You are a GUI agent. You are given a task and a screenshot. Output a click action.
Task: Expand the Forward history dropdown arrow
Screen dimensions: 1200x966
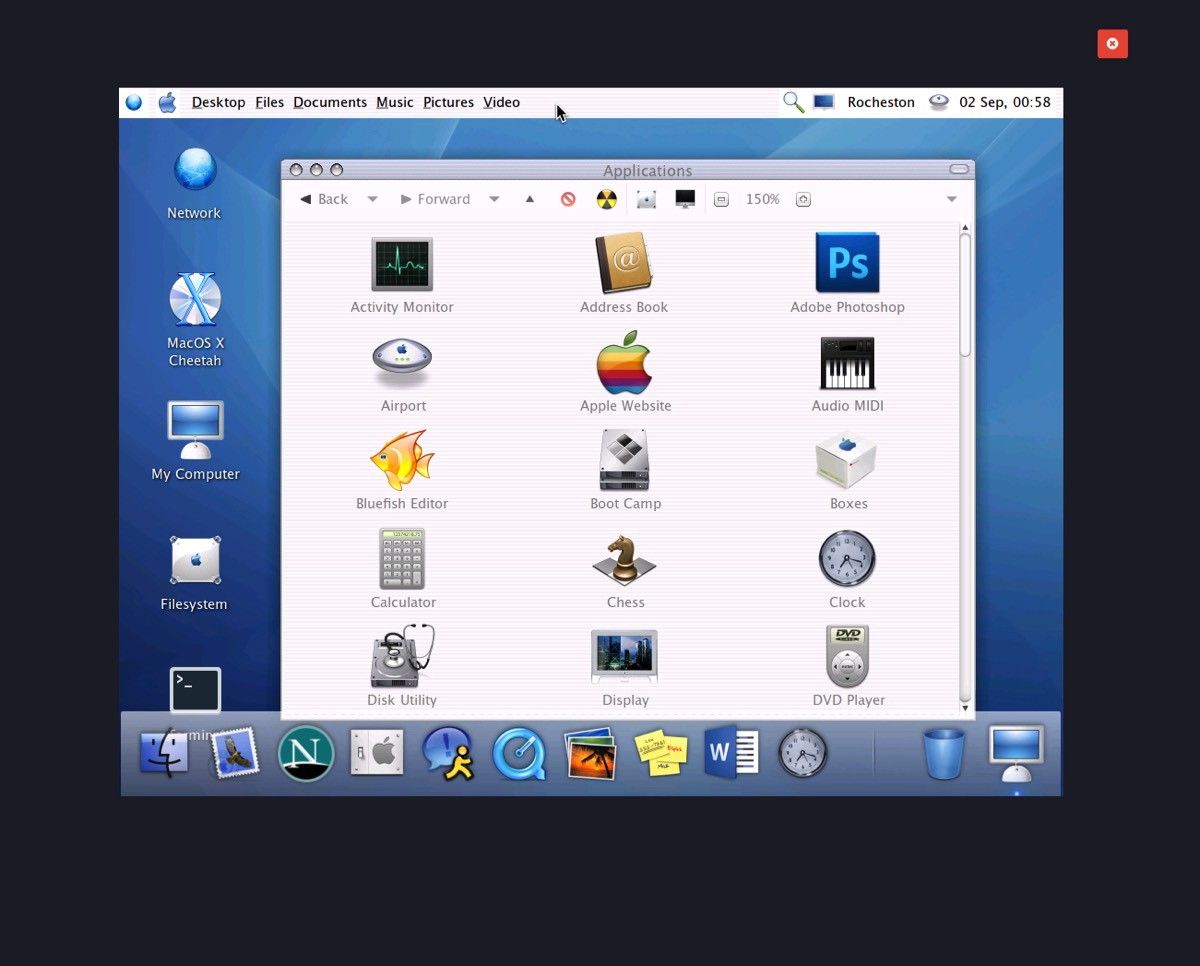click(494, 199)
